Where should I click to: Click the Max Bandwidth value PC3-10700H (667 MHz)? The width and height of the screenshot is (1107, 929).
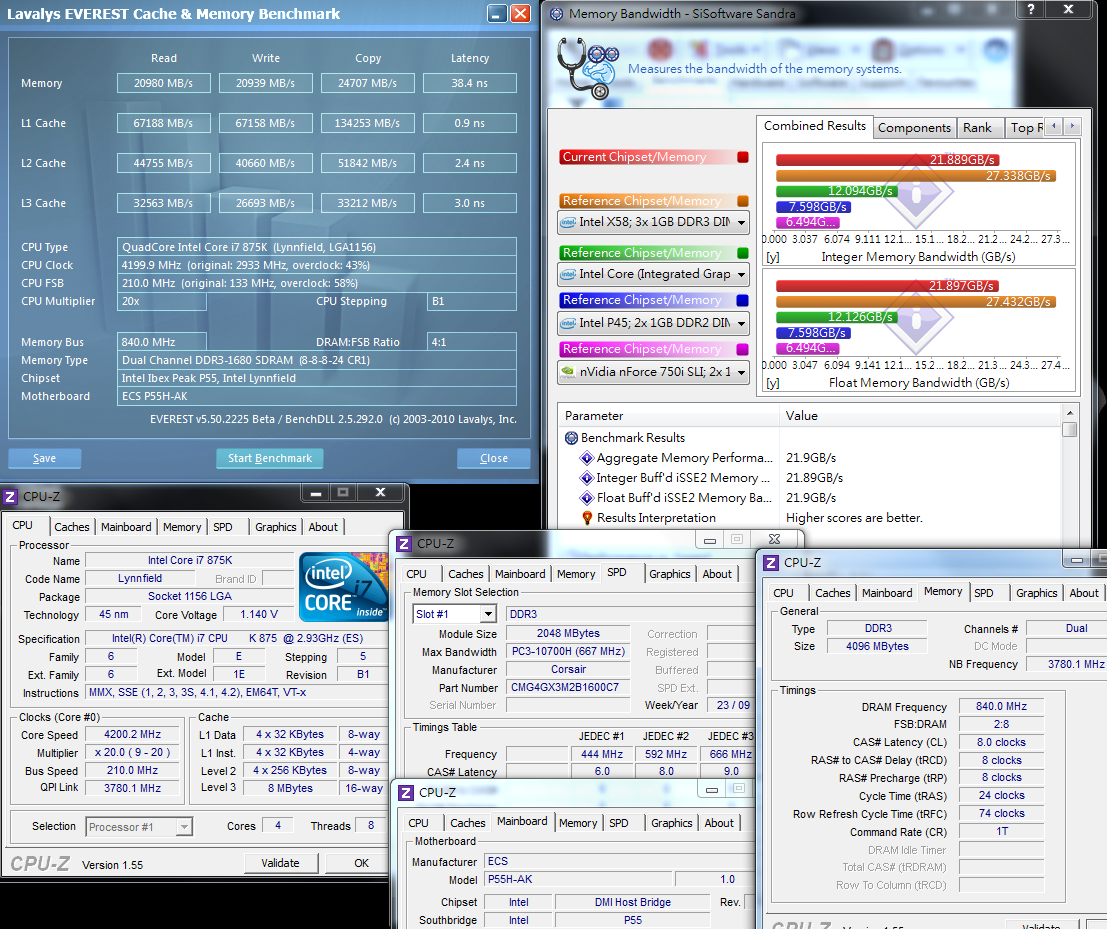[568, 652]
